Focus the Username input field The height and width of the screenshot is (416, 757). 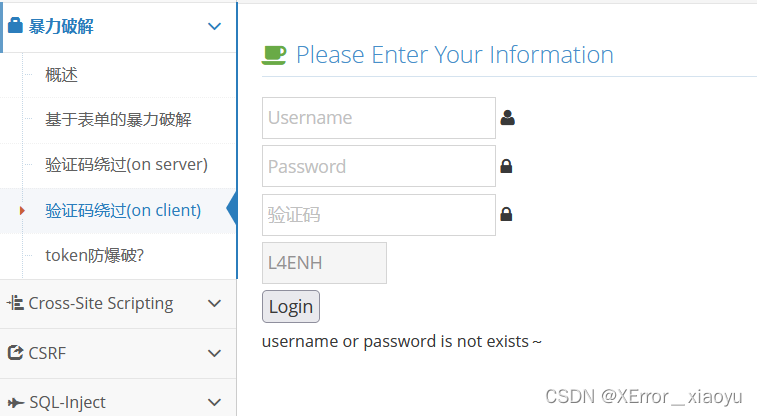[378, 118]
